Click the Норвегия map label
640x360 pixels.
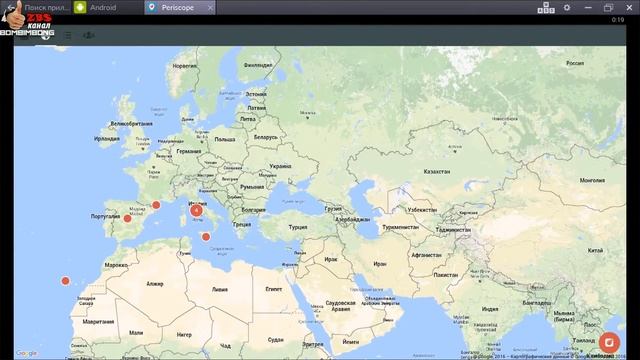[x=184, y=66]
